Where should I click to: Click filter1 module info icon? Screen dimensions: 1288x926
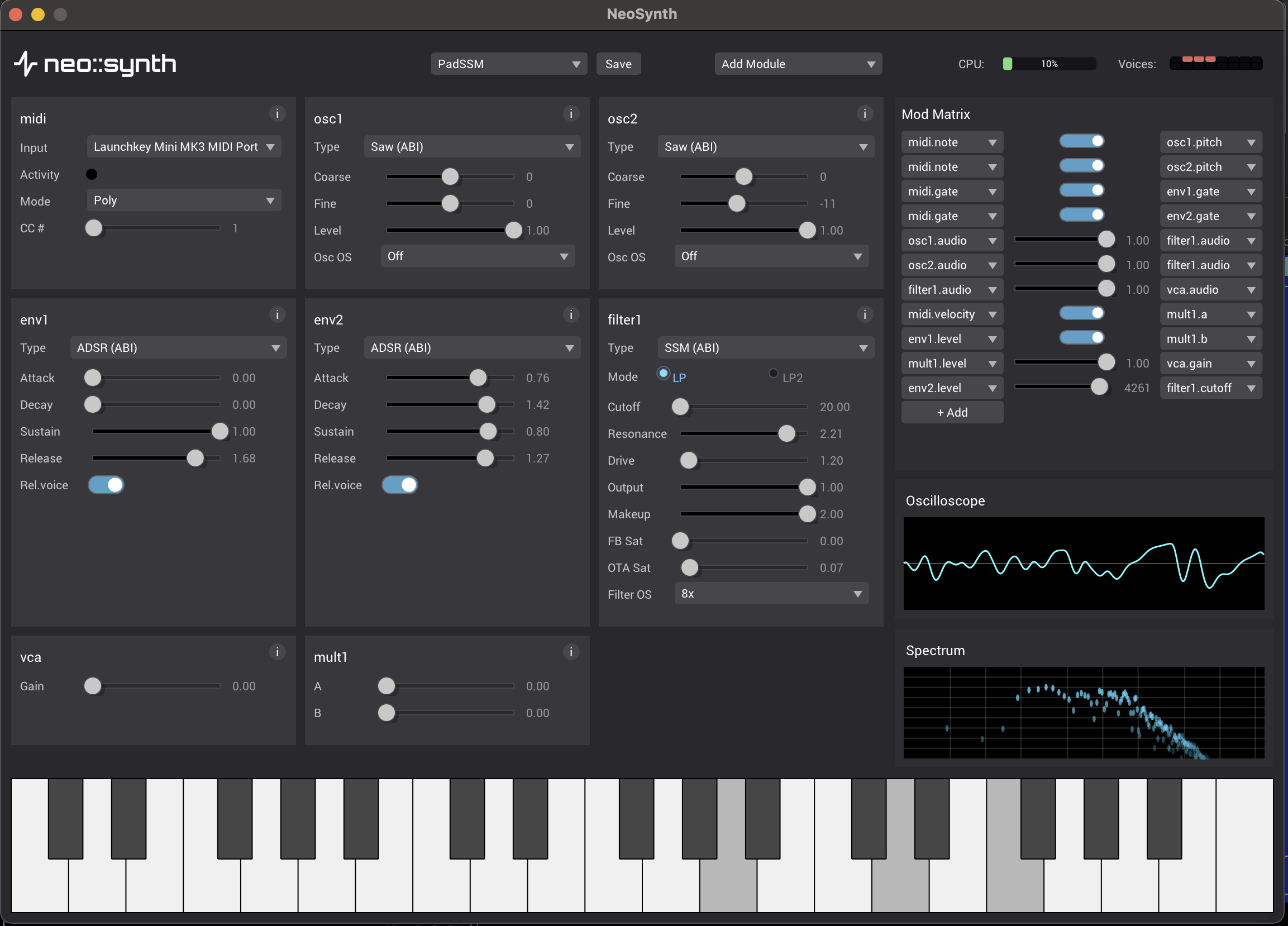[x=865, y=314]
